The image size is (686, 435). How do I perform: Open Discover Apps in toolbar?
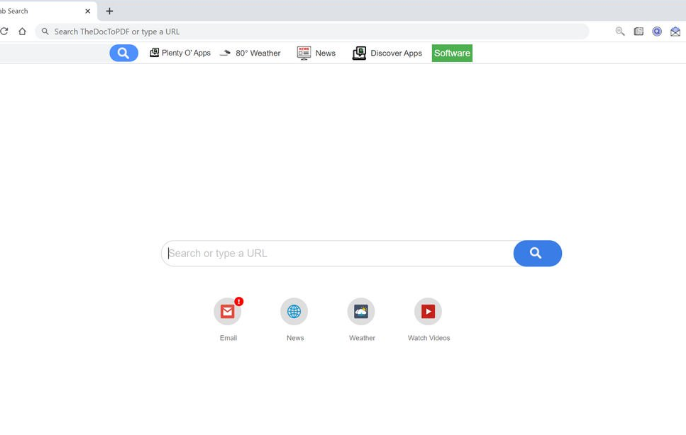(x=387, y=53)
